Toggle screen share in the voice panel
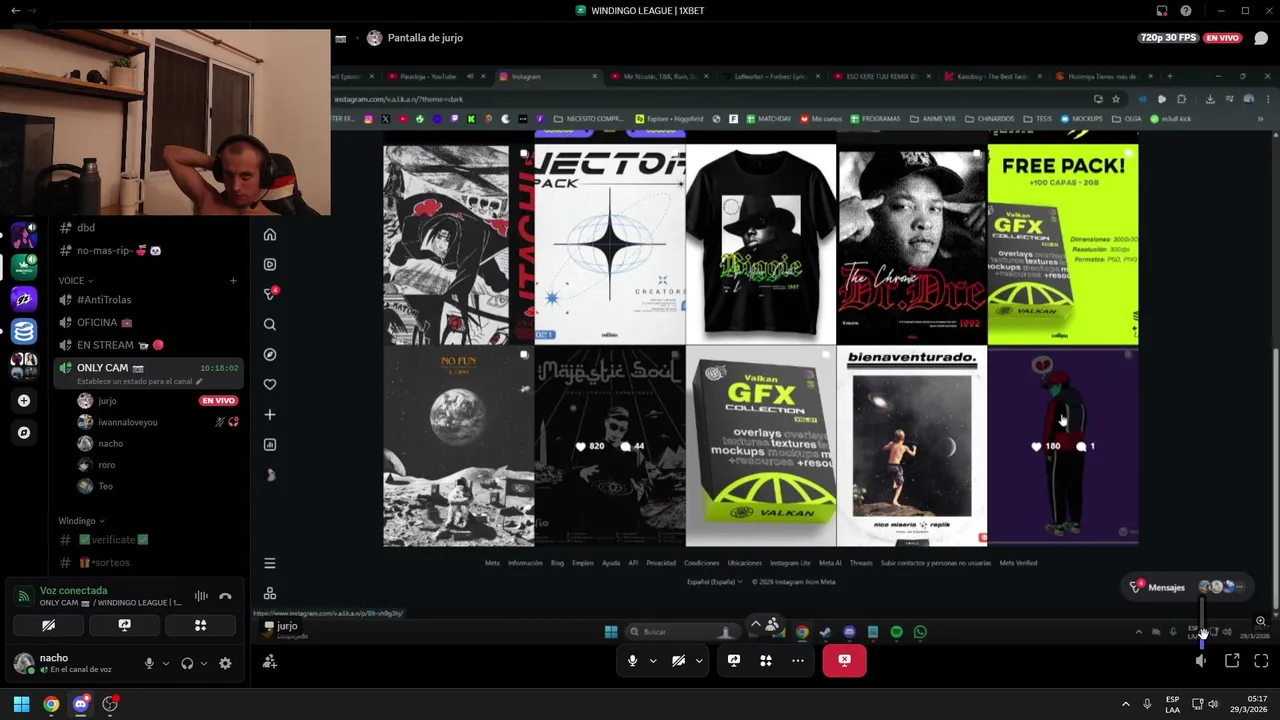The height and width of the screenshot is (720, 1280). click(x=124, y=625)
